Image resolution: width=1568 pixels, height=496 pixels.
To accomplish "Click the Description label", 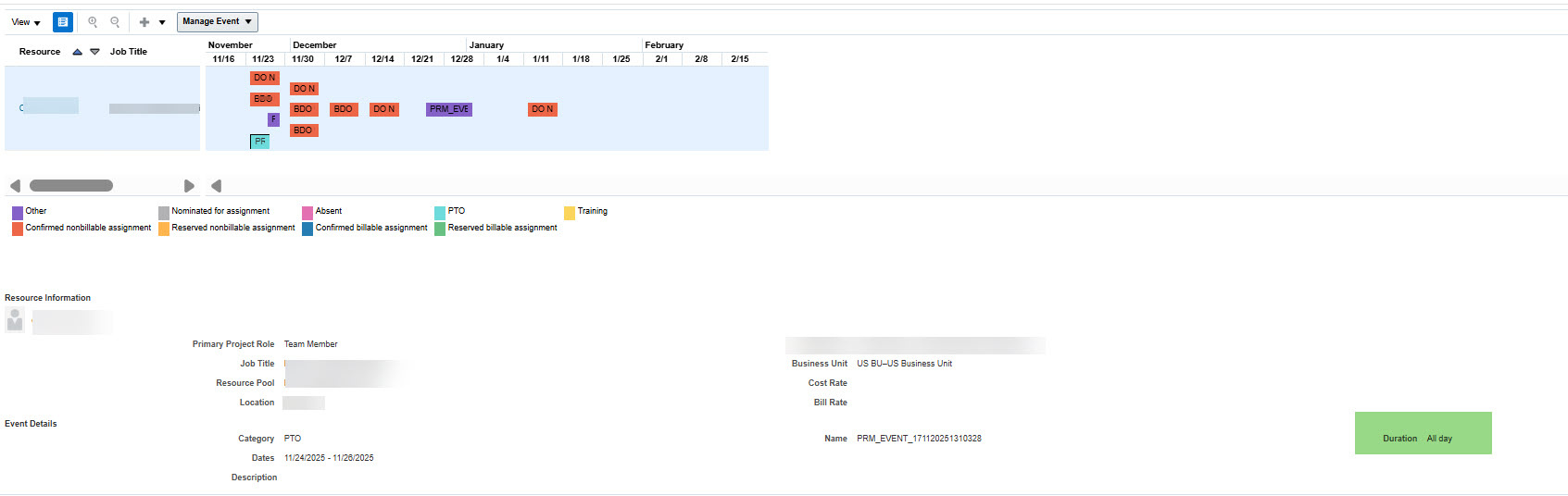I will point(254,477).
